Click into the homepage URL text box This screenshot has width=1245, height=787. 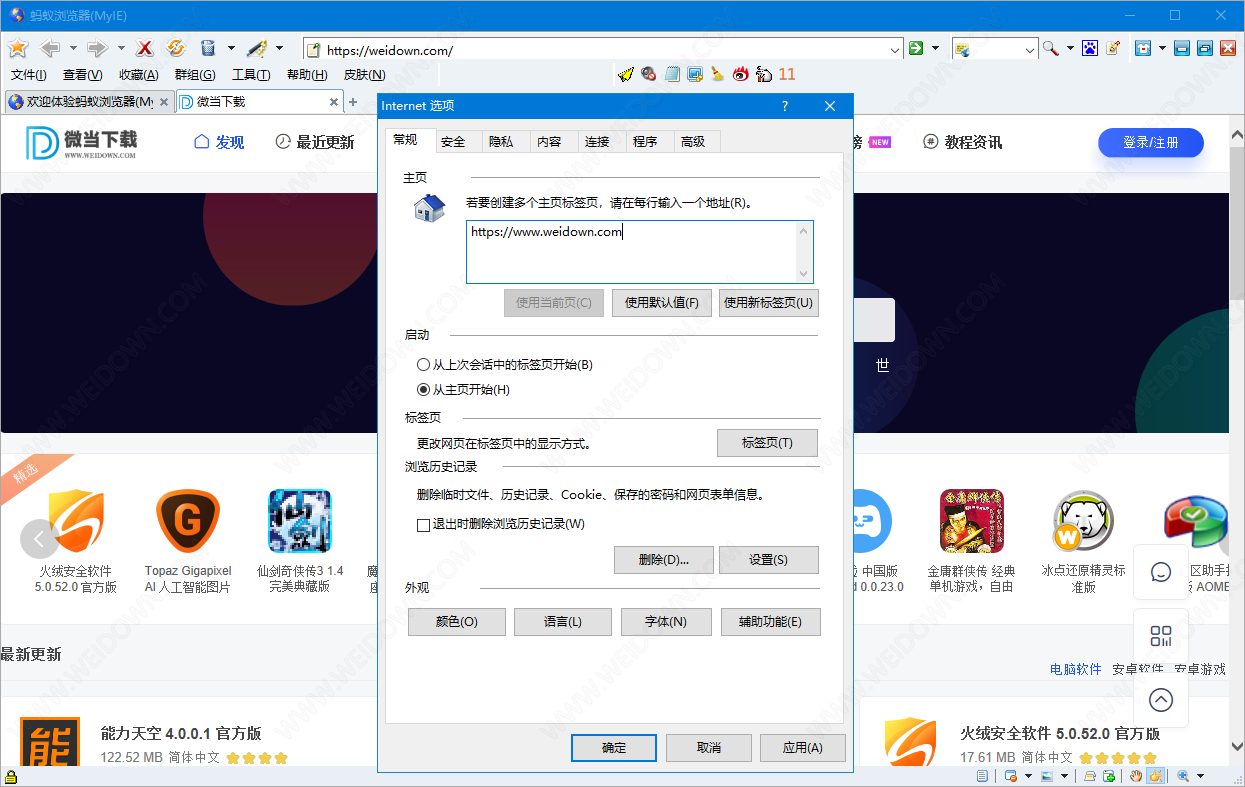coord(640,252)
